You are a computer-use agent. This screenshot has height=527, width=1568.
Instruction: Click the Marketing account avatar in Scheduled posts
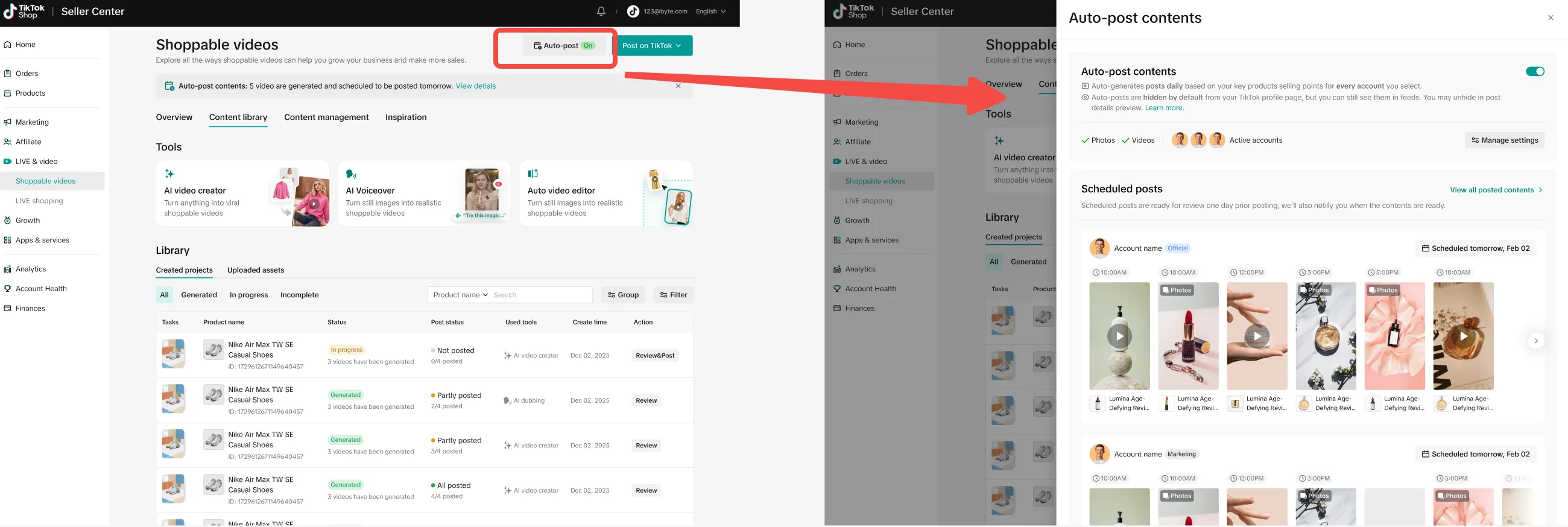click(1099, 454)
